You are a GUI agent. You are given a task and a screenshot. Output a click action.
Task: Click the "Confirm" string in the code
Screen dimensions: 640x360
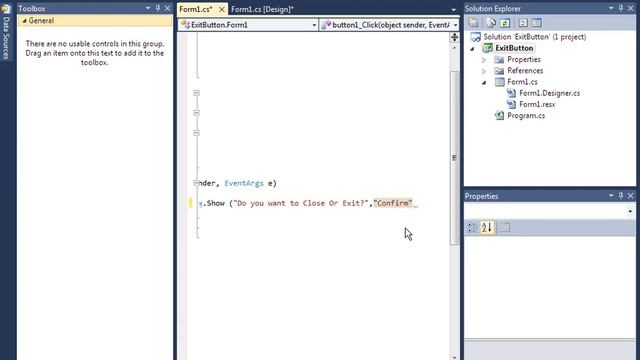pos(393,203)
